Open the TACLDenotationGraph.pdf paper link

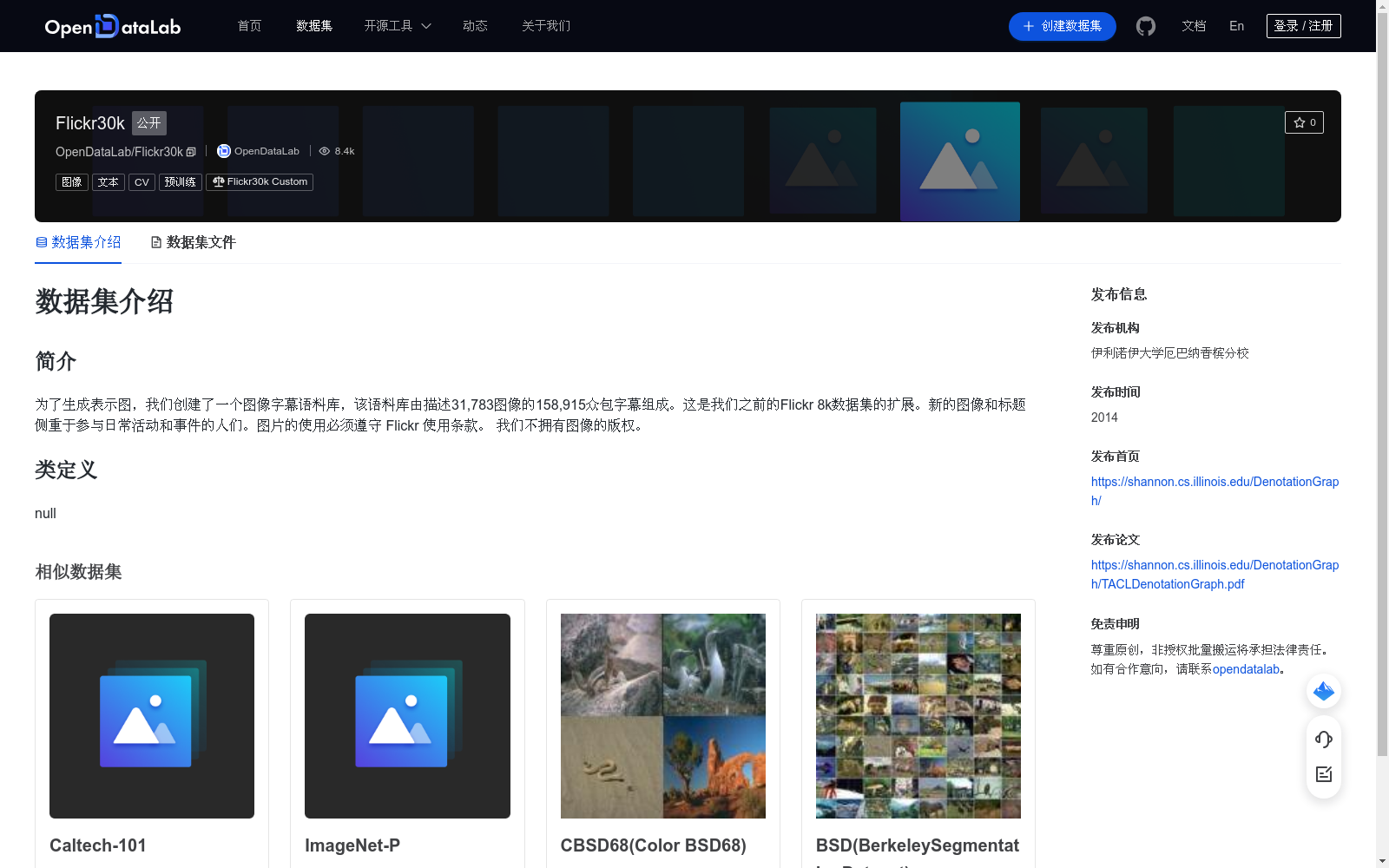pos(1215,575)
